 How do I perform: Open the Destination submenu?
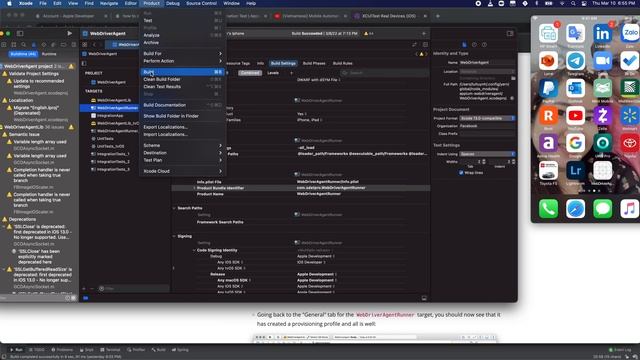click(x=182, y=153)
